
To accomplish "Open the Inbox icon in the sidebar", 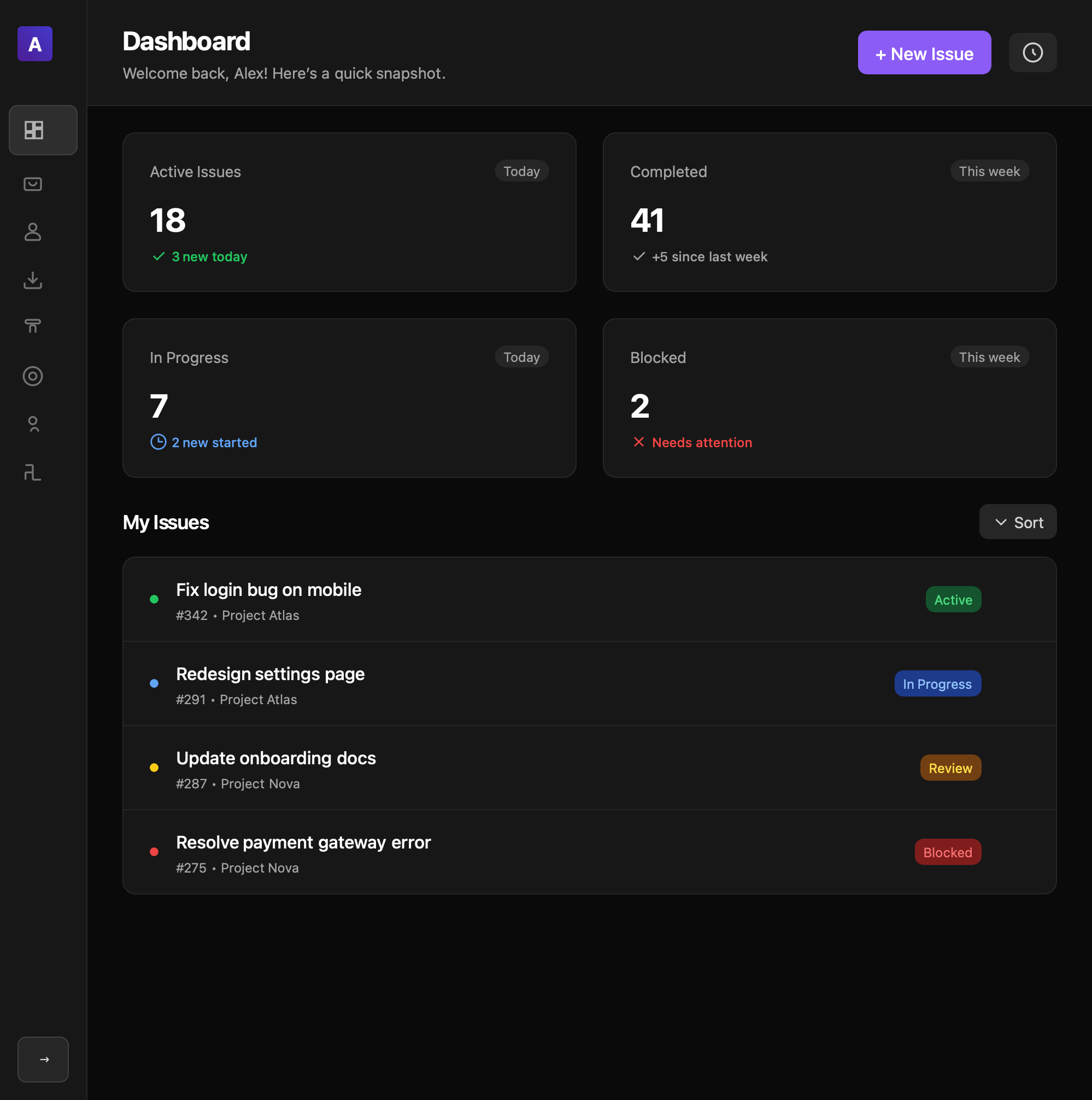I will [x=32, y=183].
